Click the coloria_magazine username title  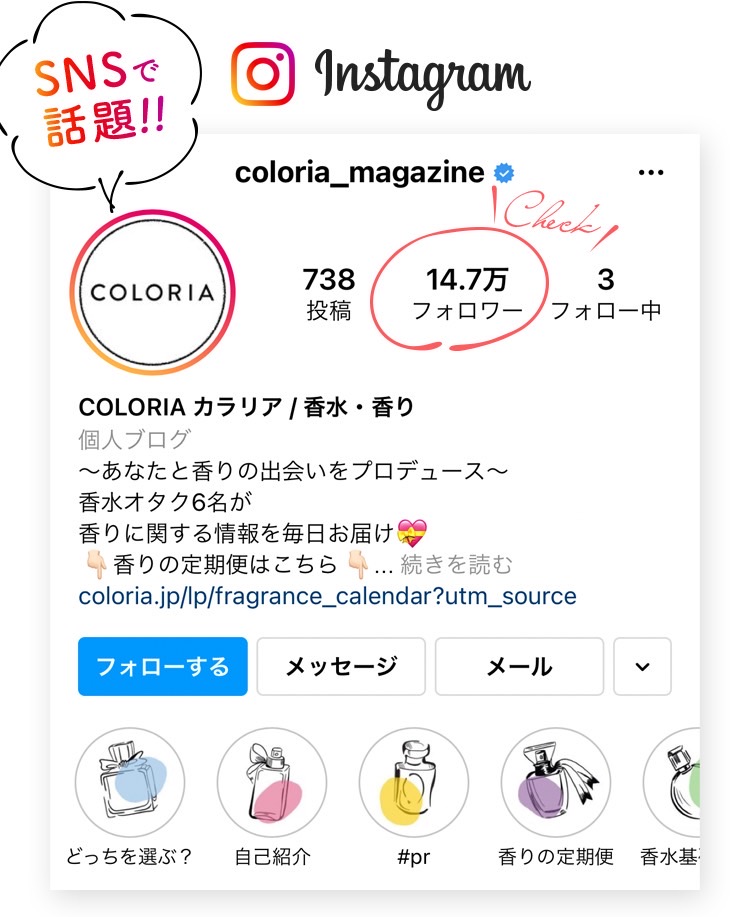click(x=360, y=173)
